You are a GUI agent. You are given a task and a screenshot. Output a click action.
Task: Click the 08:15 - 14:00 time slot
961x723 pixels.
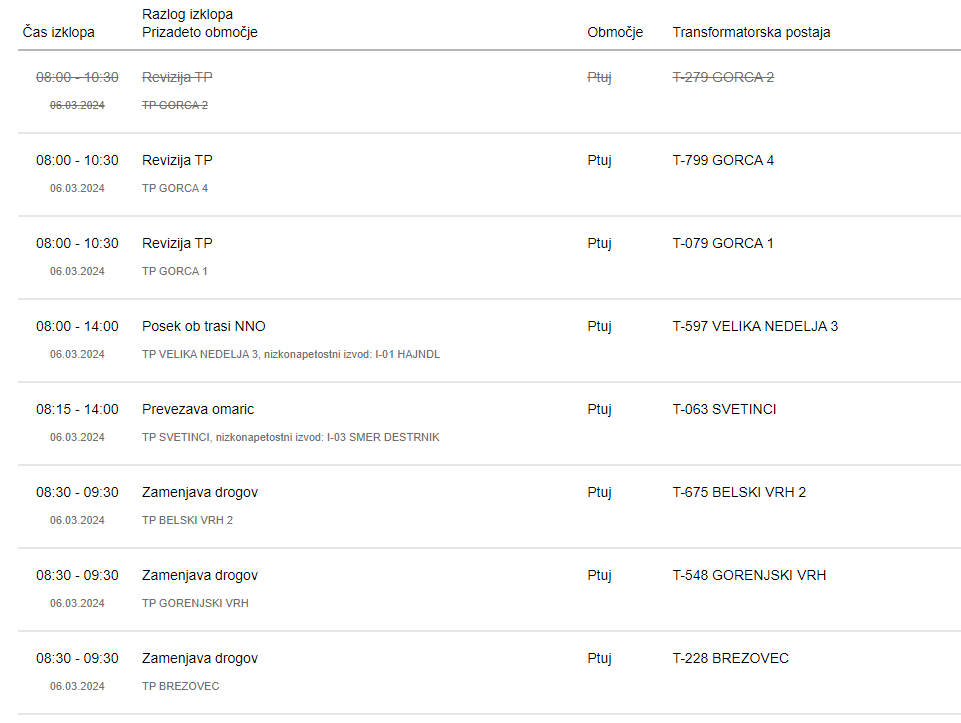(x=77, y=409)
